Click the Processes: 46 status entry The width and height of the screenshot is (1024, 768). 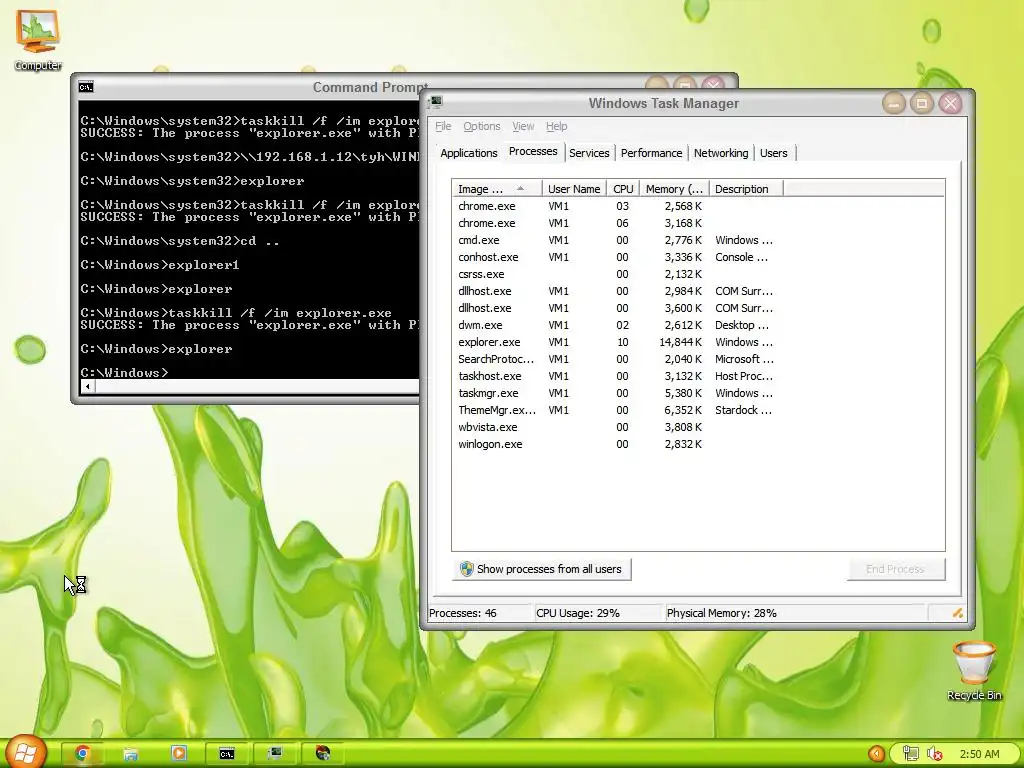tap(479, 613)
